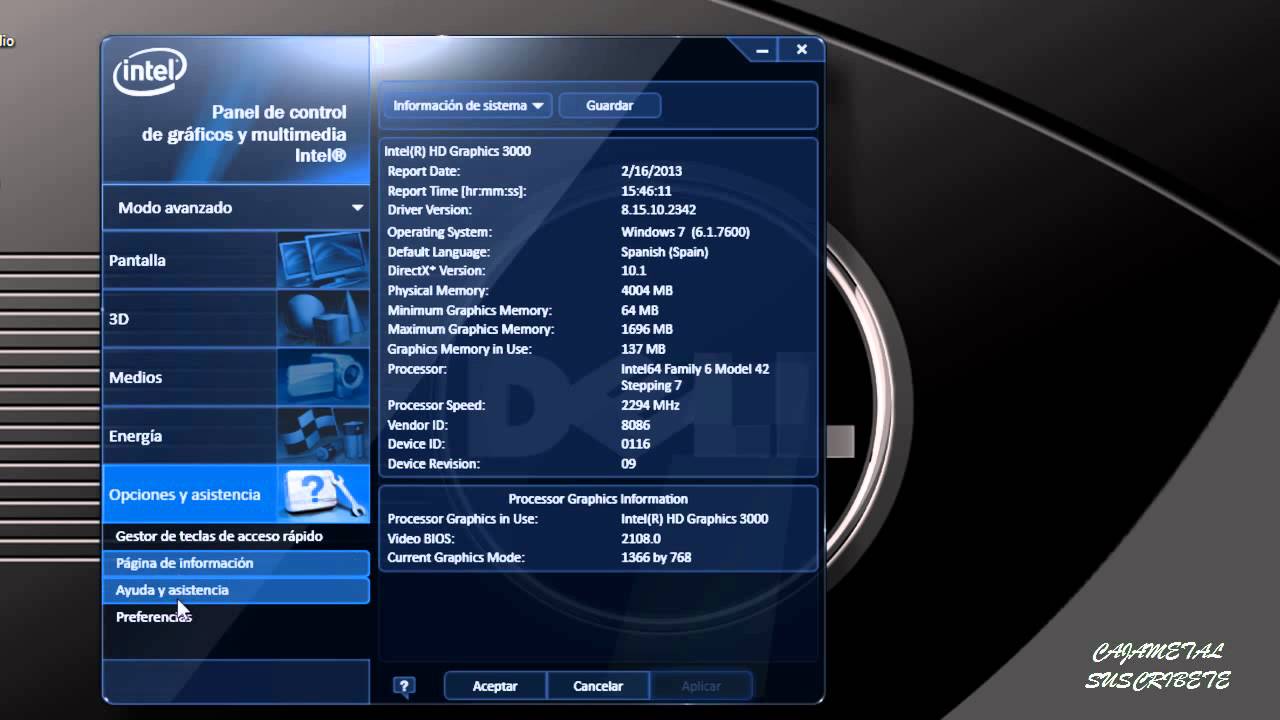Select the Medios menu category
This screenshot has height=720, width=1280.
236,377
